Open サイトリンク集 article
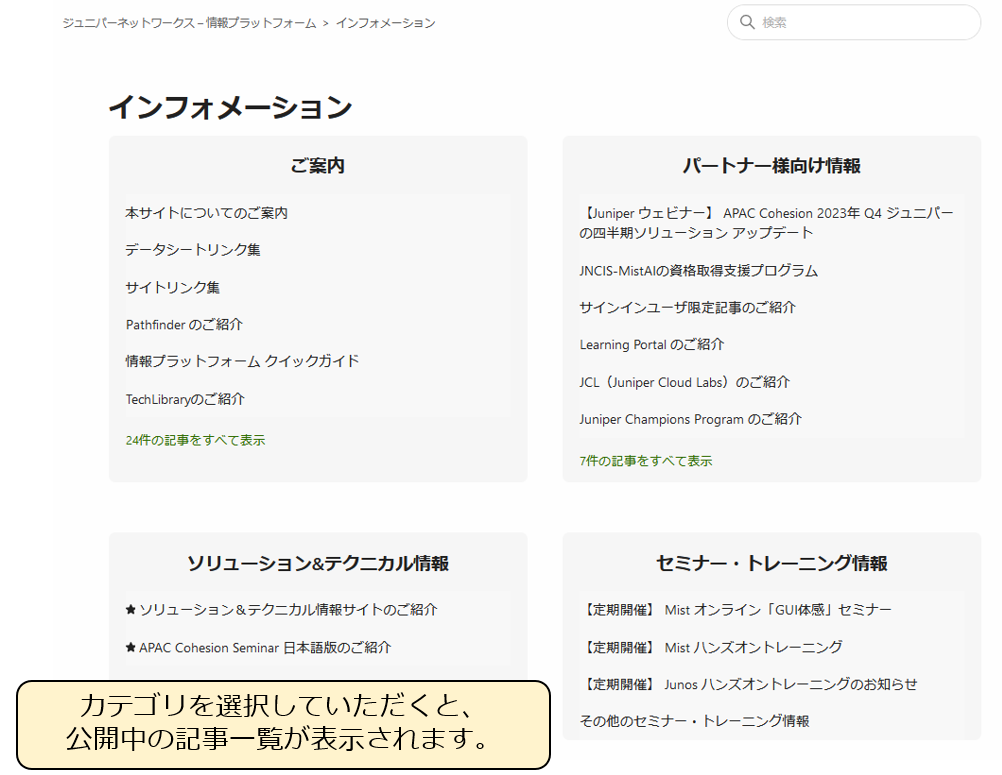 (172, 288)
